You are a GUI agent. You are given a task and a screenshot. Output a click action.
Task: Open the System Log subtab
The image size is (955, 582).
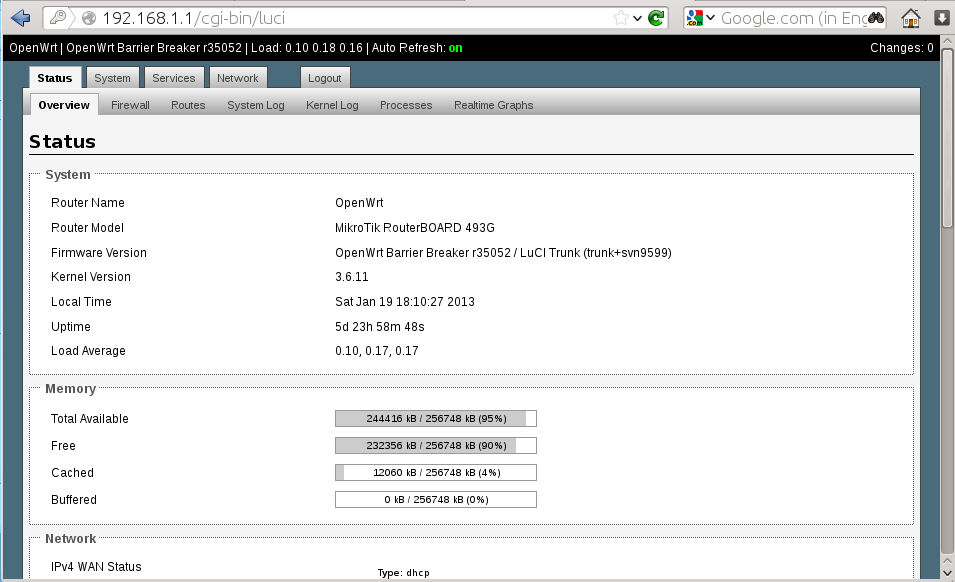point(256,105)
